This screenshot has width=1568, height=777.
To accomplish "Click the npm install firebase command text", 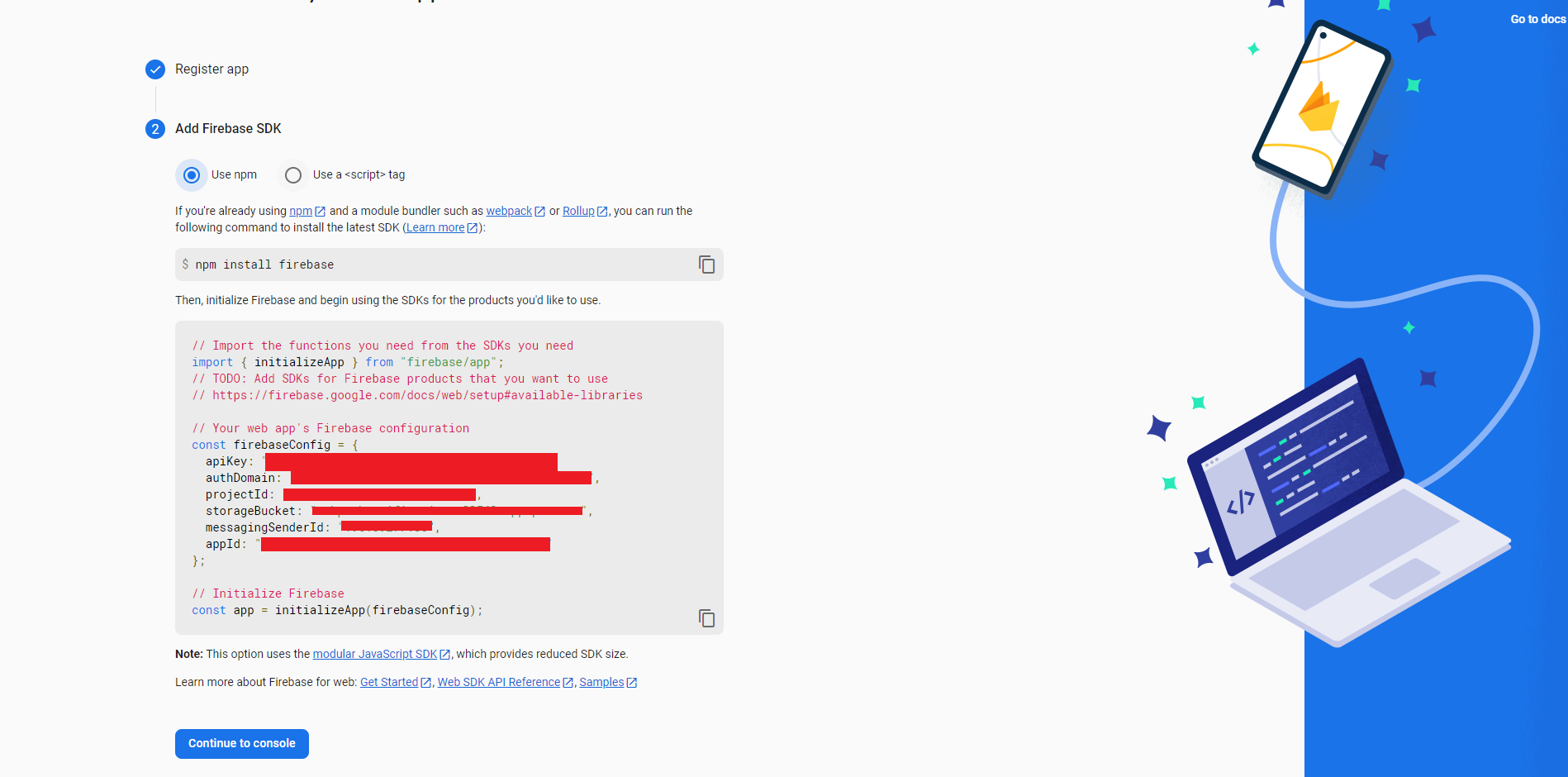I will (264, 265).
